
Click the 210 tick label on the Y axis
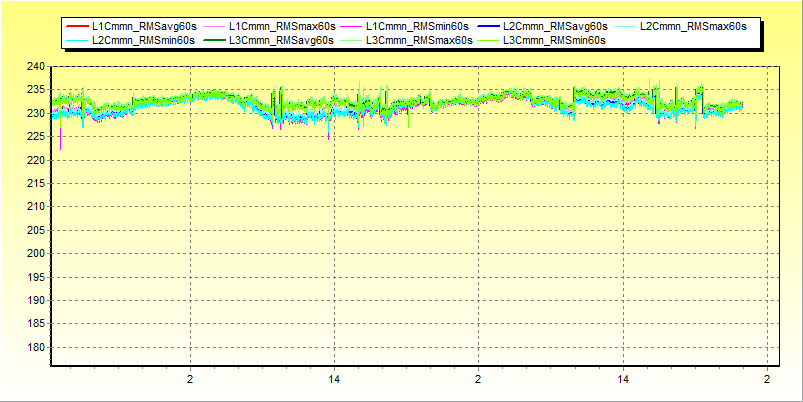[36, 207]
